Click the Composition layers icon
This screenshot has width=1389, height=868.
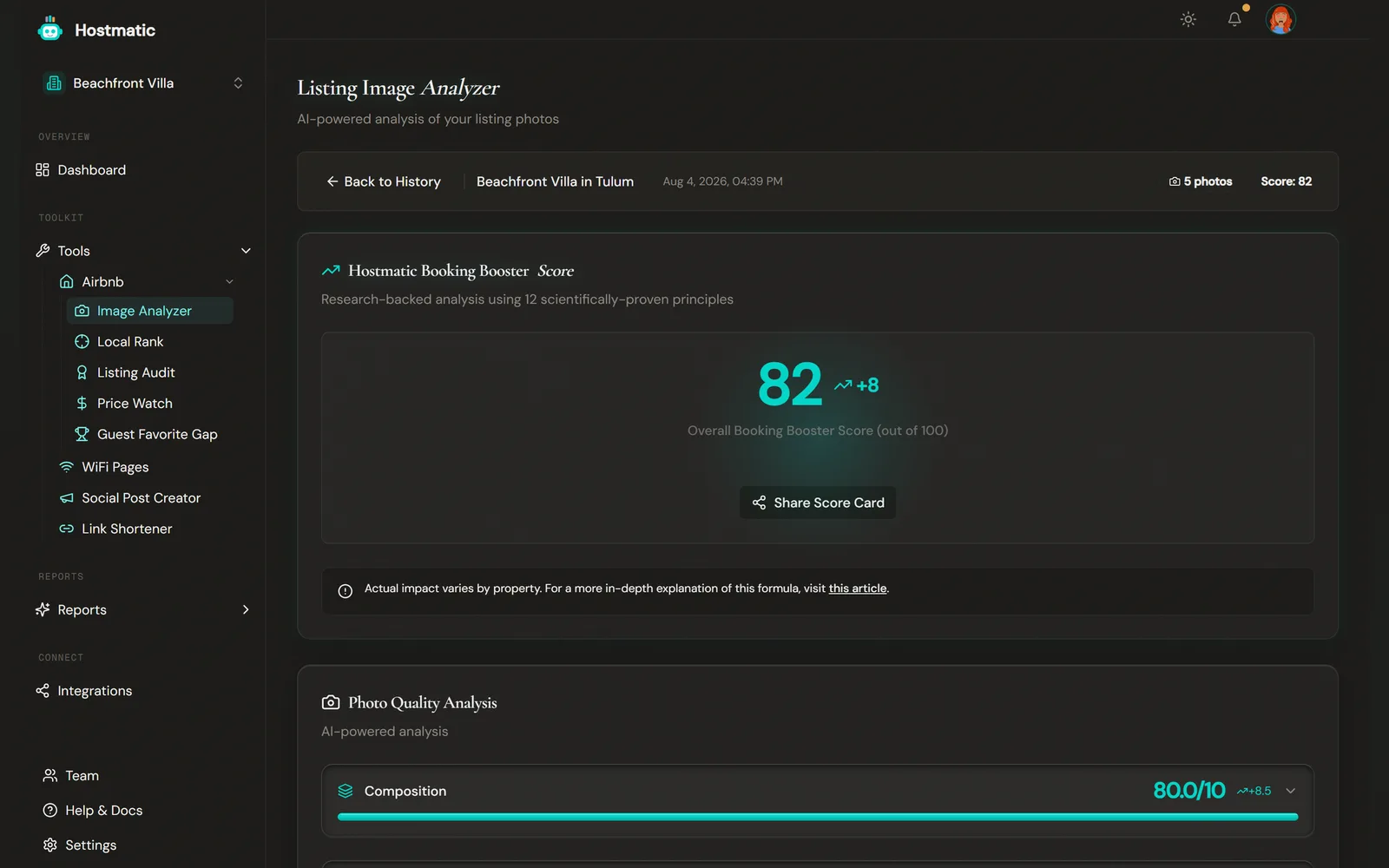(x=346, y=791)
